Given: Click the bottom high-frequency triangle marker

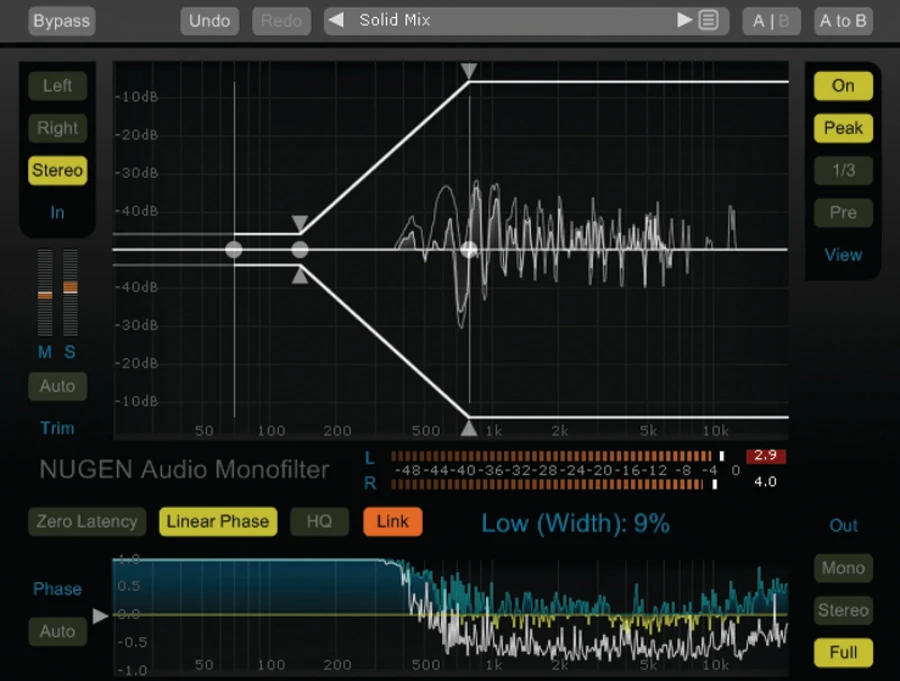Looking at the screenshot, I should [x=469, y=428].
